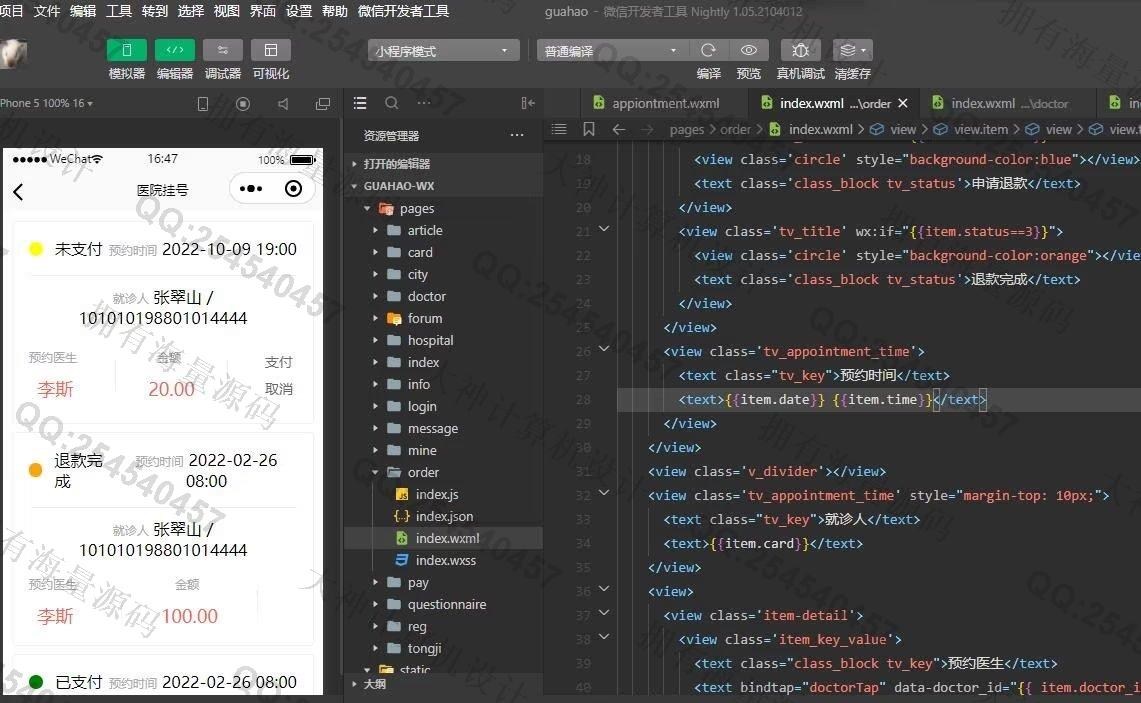Image resolution: width=1141 pixels, height=703 pixels.
Task: Open the index.wxss file
Action: (x=444, y=560)
